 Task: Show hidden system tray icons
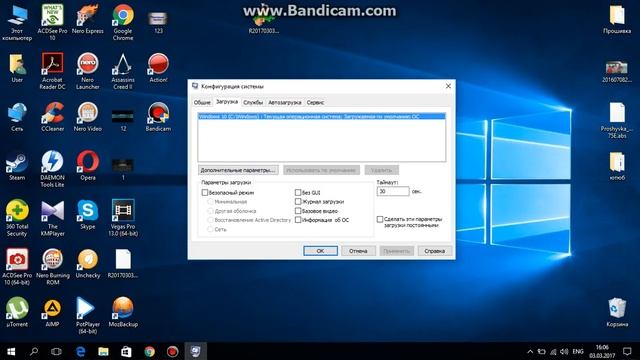530,351
